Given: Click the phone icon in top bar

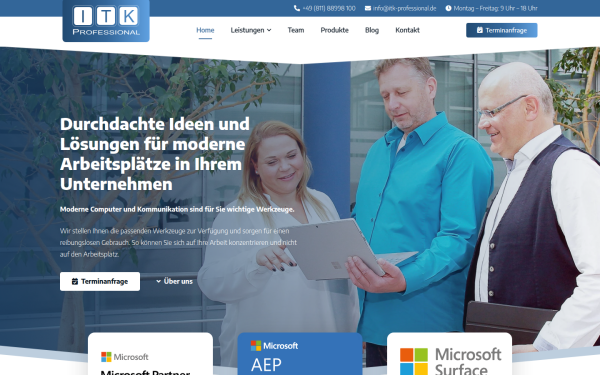Looking at the screenshot, I should 297,8.
